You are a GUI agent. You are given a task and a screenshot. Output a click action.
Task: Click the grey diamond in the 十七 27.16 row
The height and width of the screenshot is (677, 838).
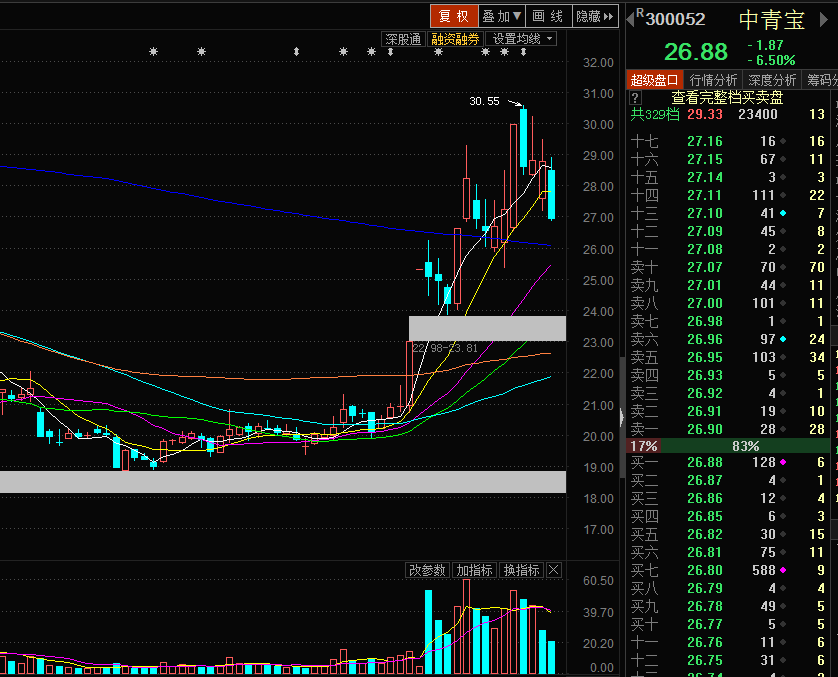tap(783, 142)
